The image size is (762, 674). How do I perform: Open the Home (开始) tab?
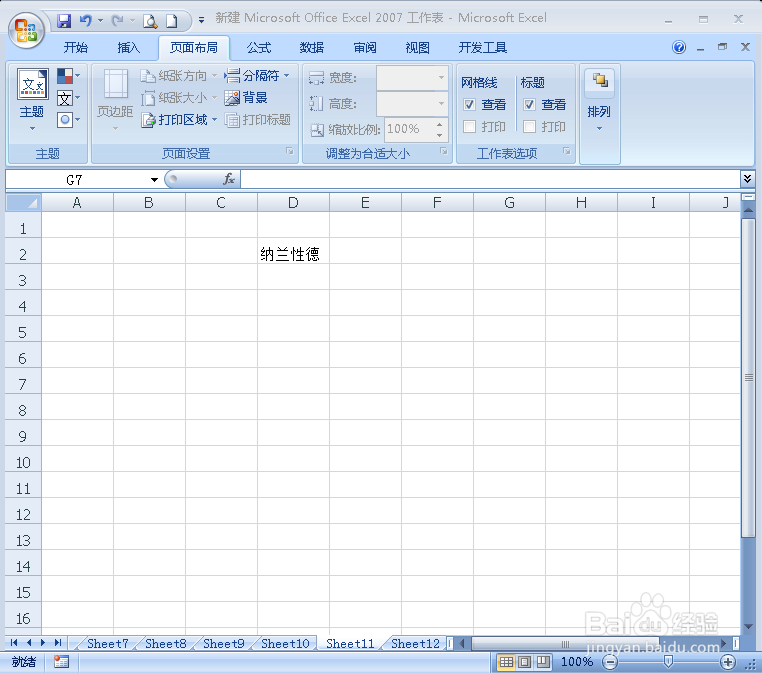(76, 48)
